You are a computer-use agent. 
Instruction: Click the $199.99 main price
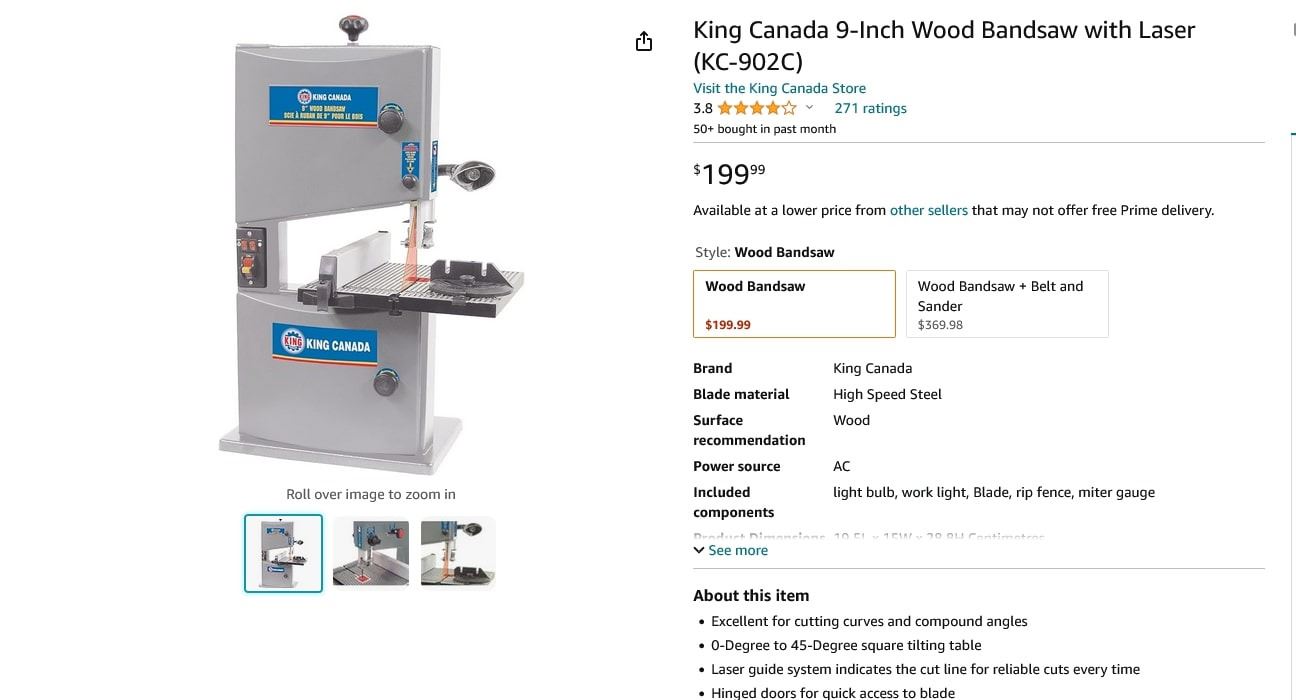[x=729, y=174]
